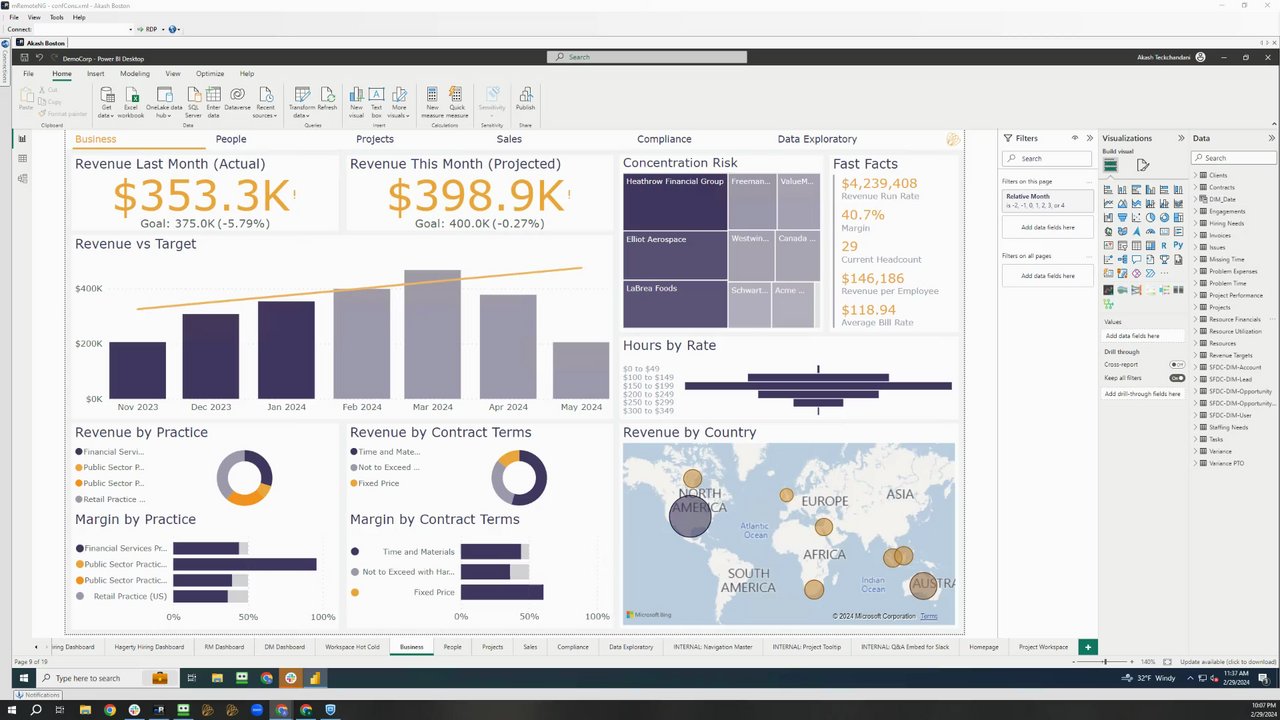Open the File menu in Power BI
Image resolution: width=1280 pixels, height=720 pixels.
click(x=29, y=74)
